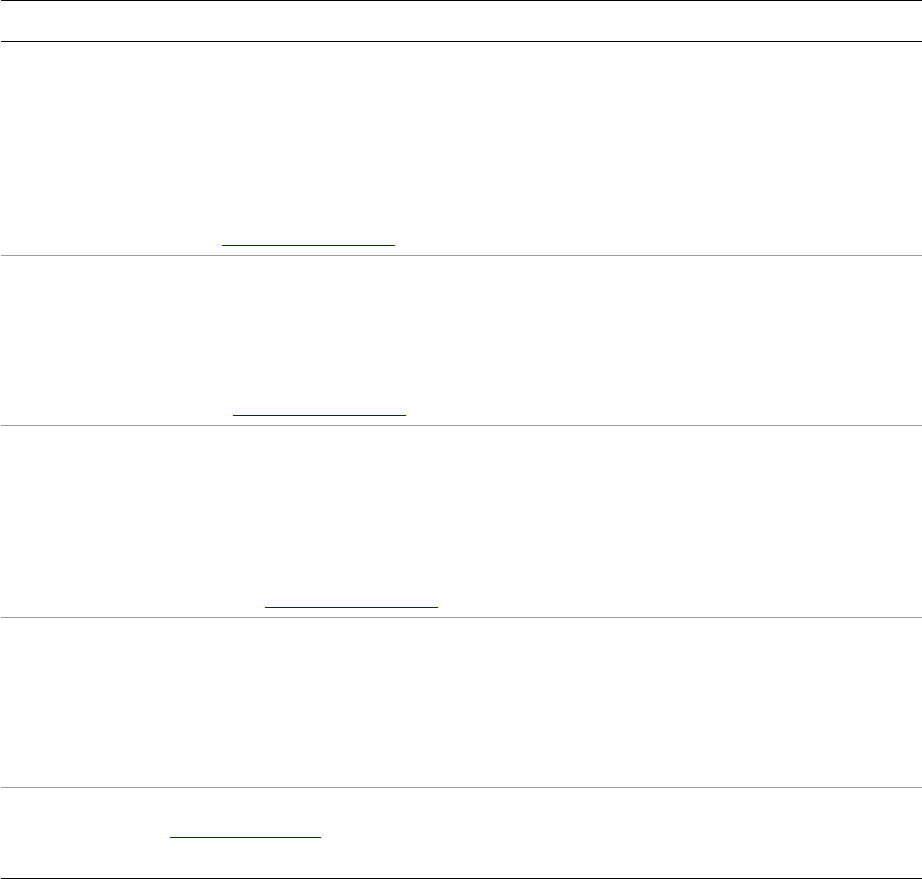Click the separator line below the third body row
Viewport: 922px width, 879px height.
[460, 617]
